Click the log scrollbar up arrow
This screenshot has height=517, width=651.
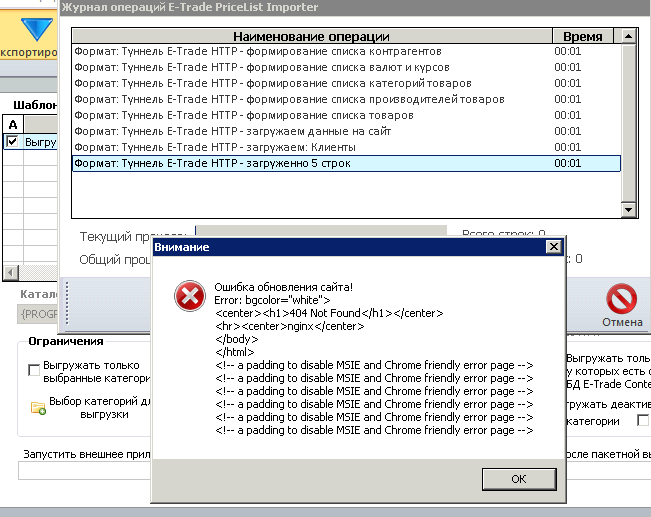pos(629,36)
